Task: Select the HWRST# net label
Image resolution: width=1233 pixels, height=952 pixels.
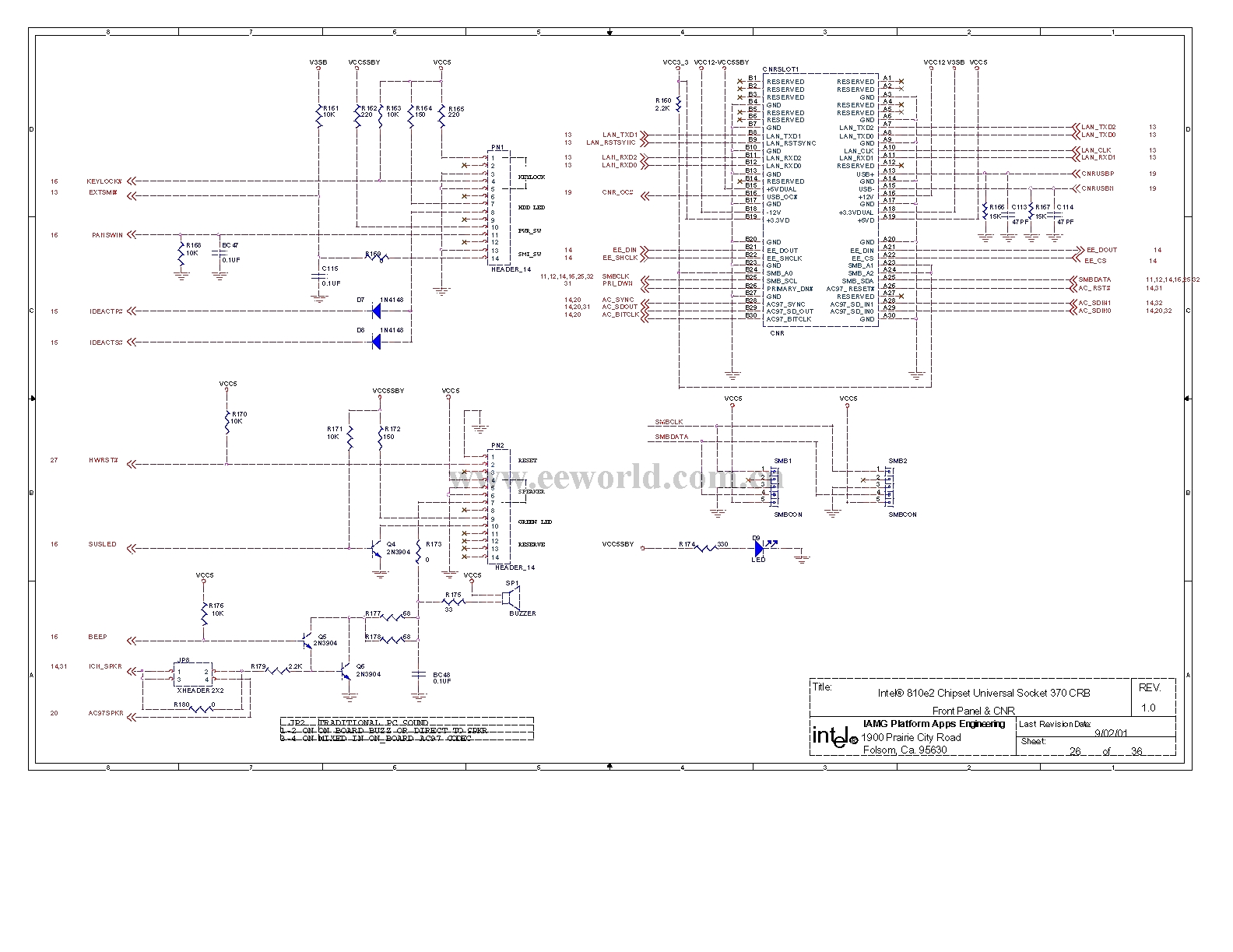Action: (x=104, y=460)
